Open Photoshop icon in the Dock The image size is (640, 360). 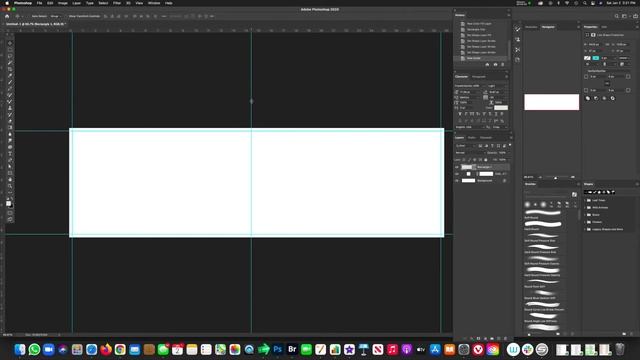pyautogui.click(x=278, y=349)
